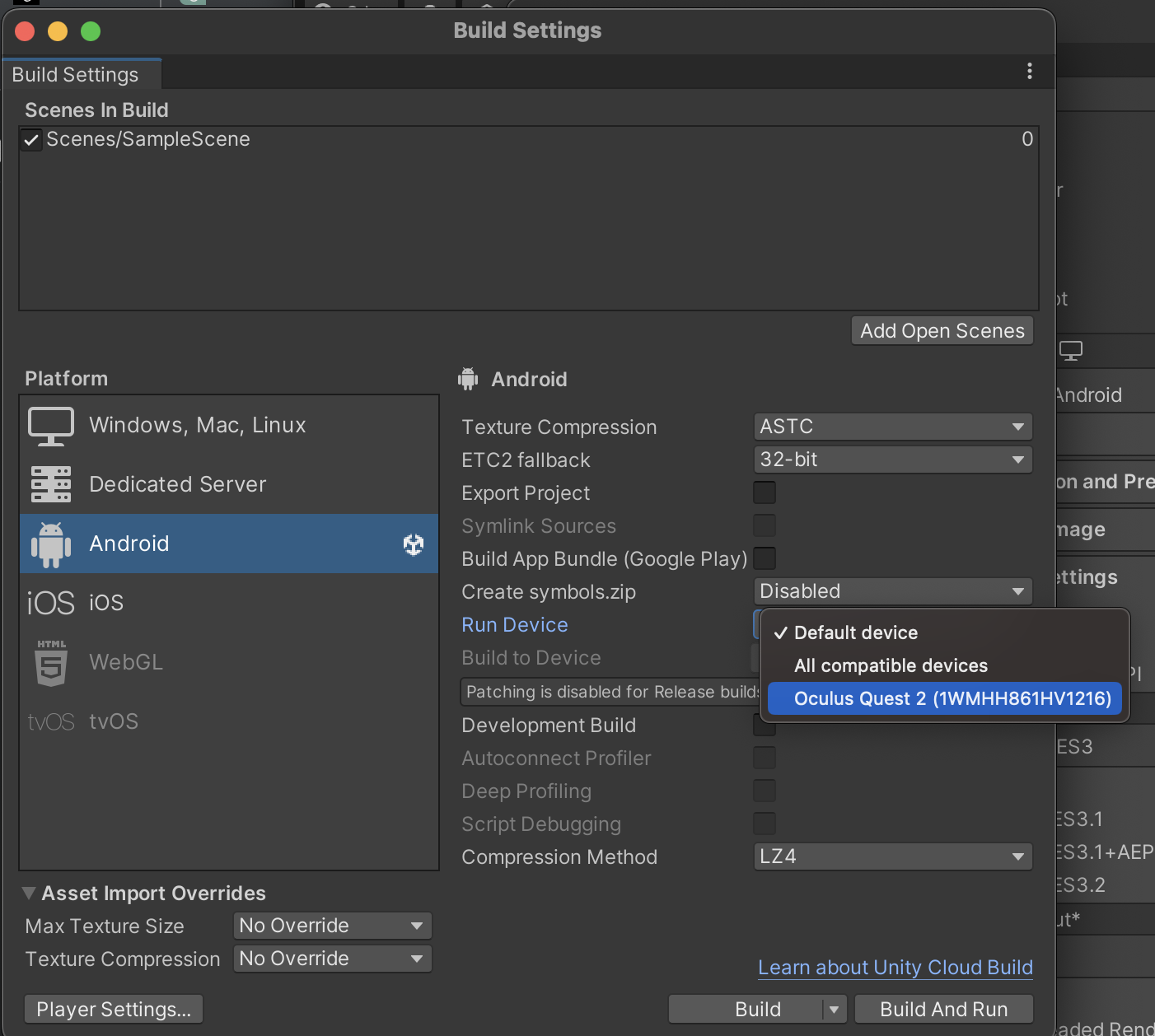The width and height of the screenshot is (1155, 1036).
Task: Click ES3.2 in the background window
Action: click(x=1082, y=885)
